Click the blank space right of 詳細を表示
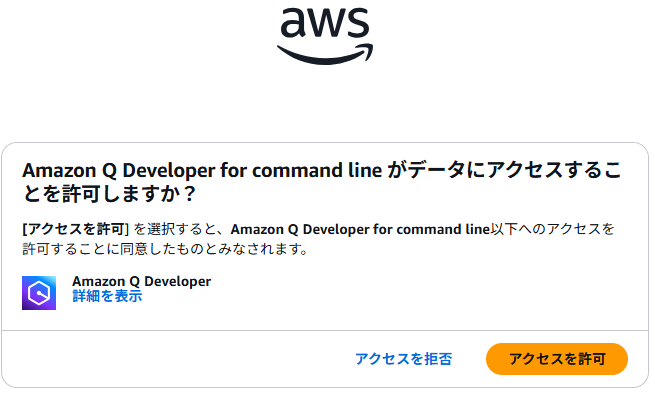655x393 pixels. pyautogui.click(x=376, y=296)
